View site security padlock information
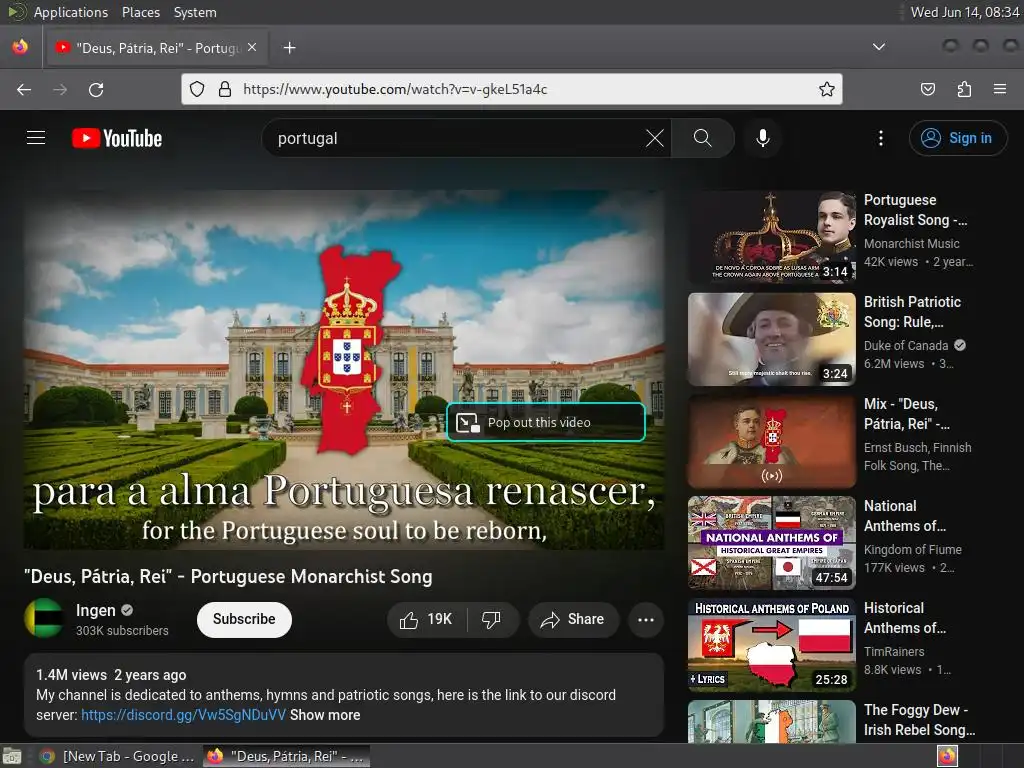The width and height of the screenshot is (1024, 768). click(225, 89)
